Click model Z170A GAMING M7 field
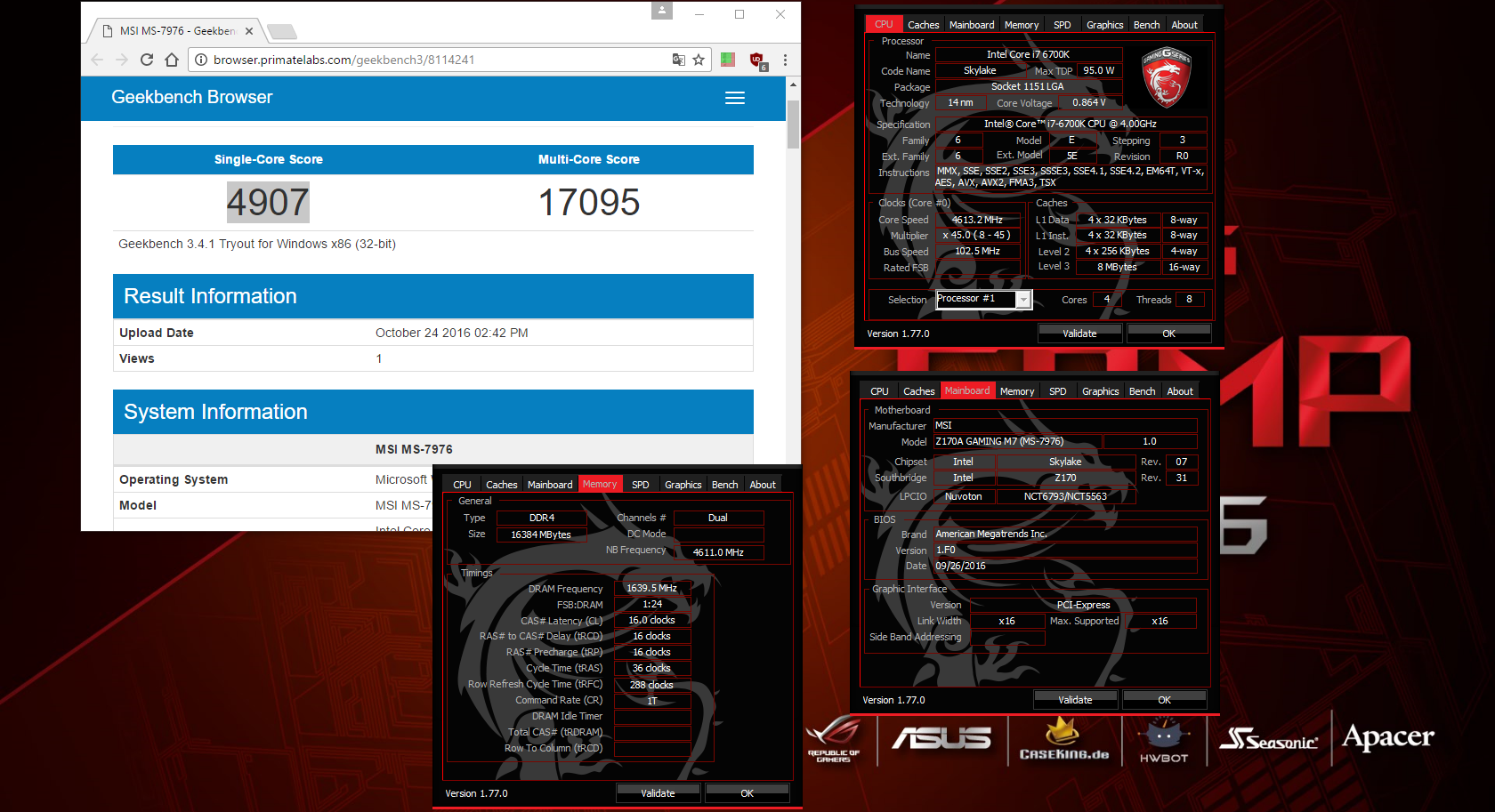 1018,441
